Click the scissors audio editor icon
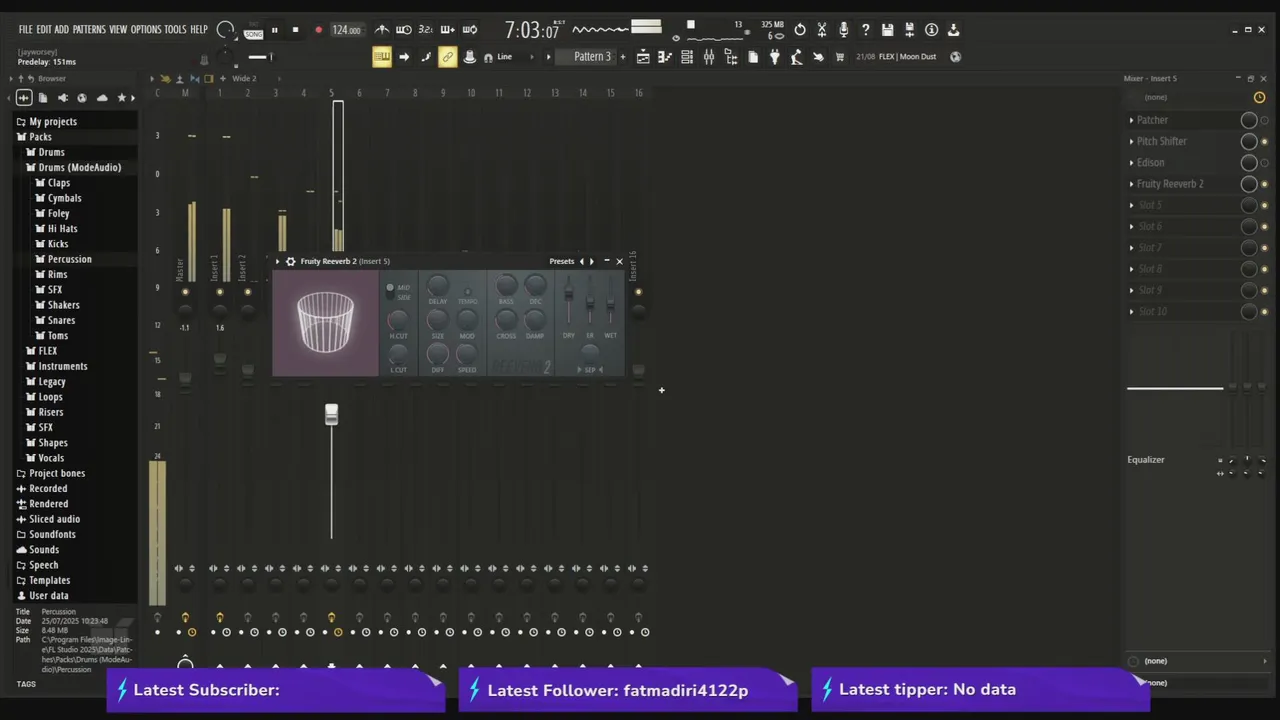This screenshot has width=1280, height=720. point(822,30)
